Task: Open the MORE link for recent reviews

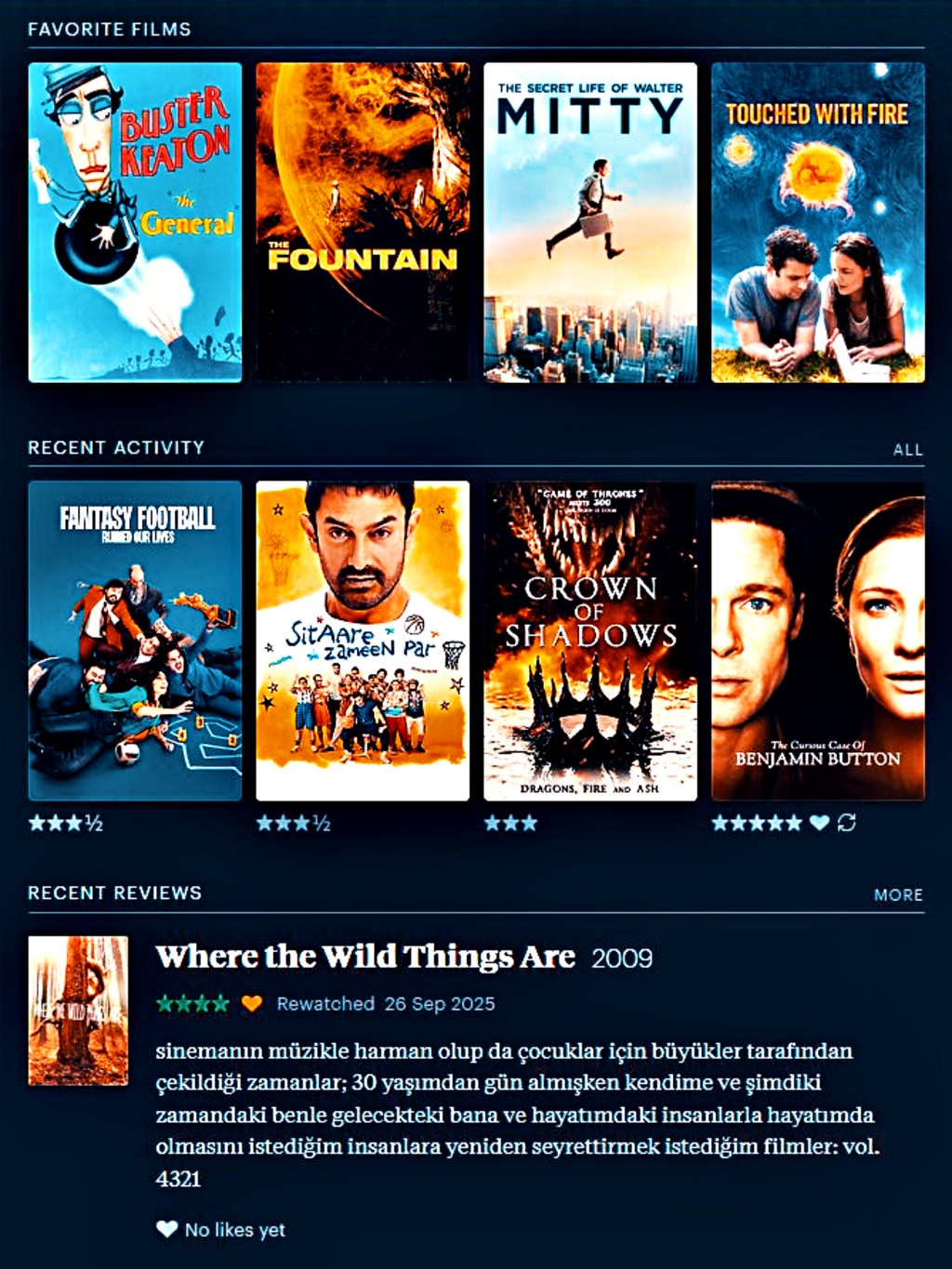Action: click(898, 895)
